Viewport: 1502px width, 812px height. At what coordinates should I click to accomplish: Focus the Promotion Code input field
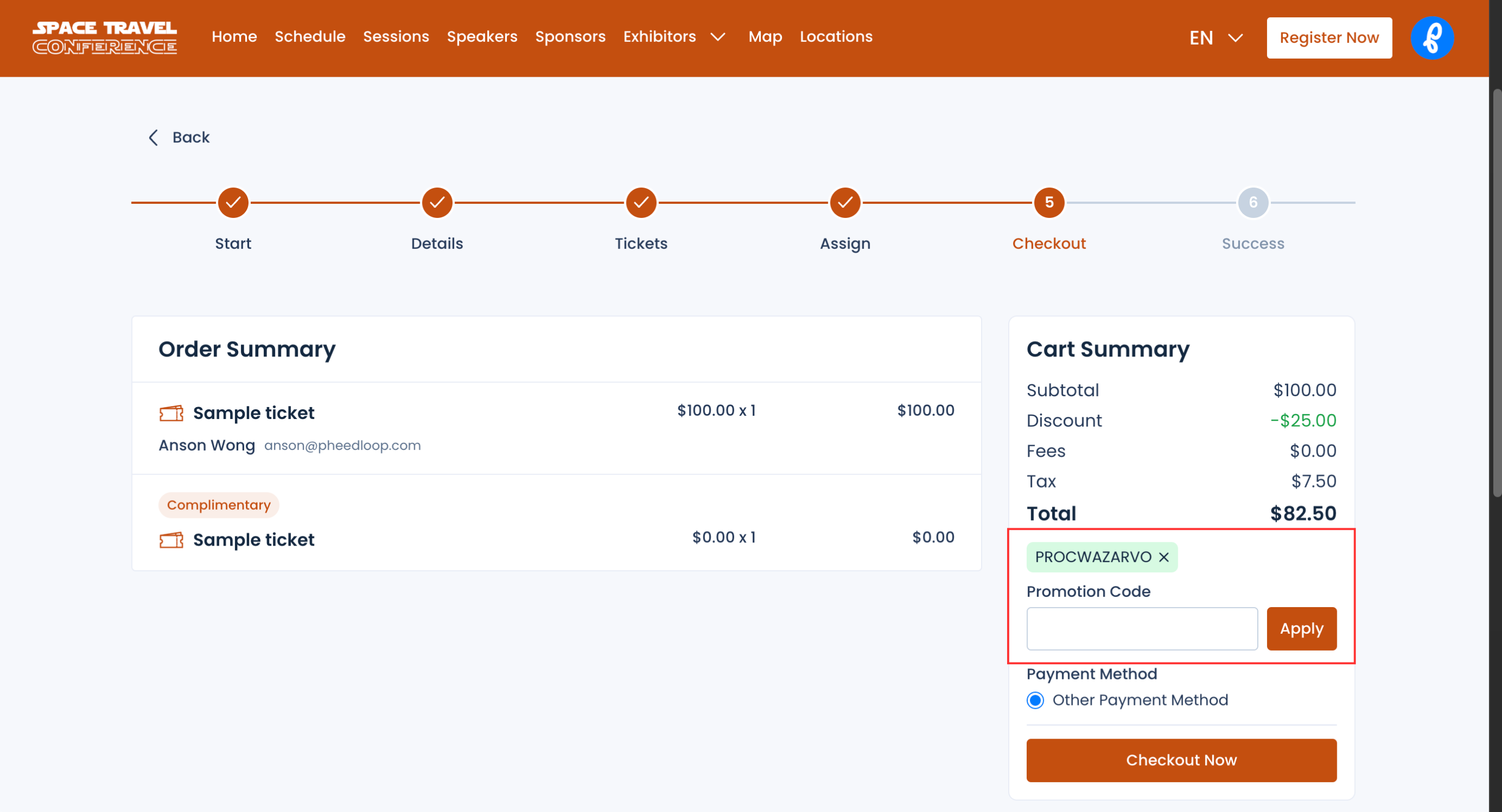(1141, 628)
